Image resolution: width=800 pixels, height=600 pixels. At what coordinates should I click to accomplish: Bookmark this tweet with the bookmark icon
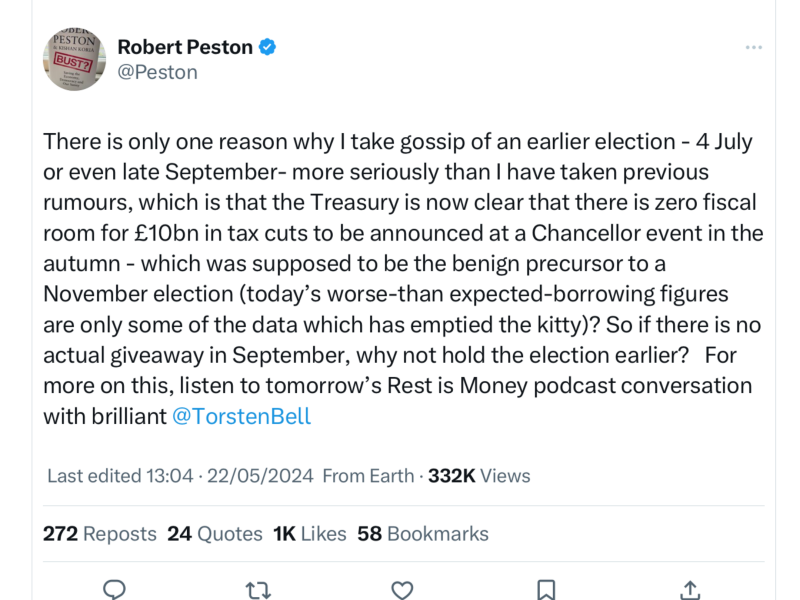[x=546, y=589]
